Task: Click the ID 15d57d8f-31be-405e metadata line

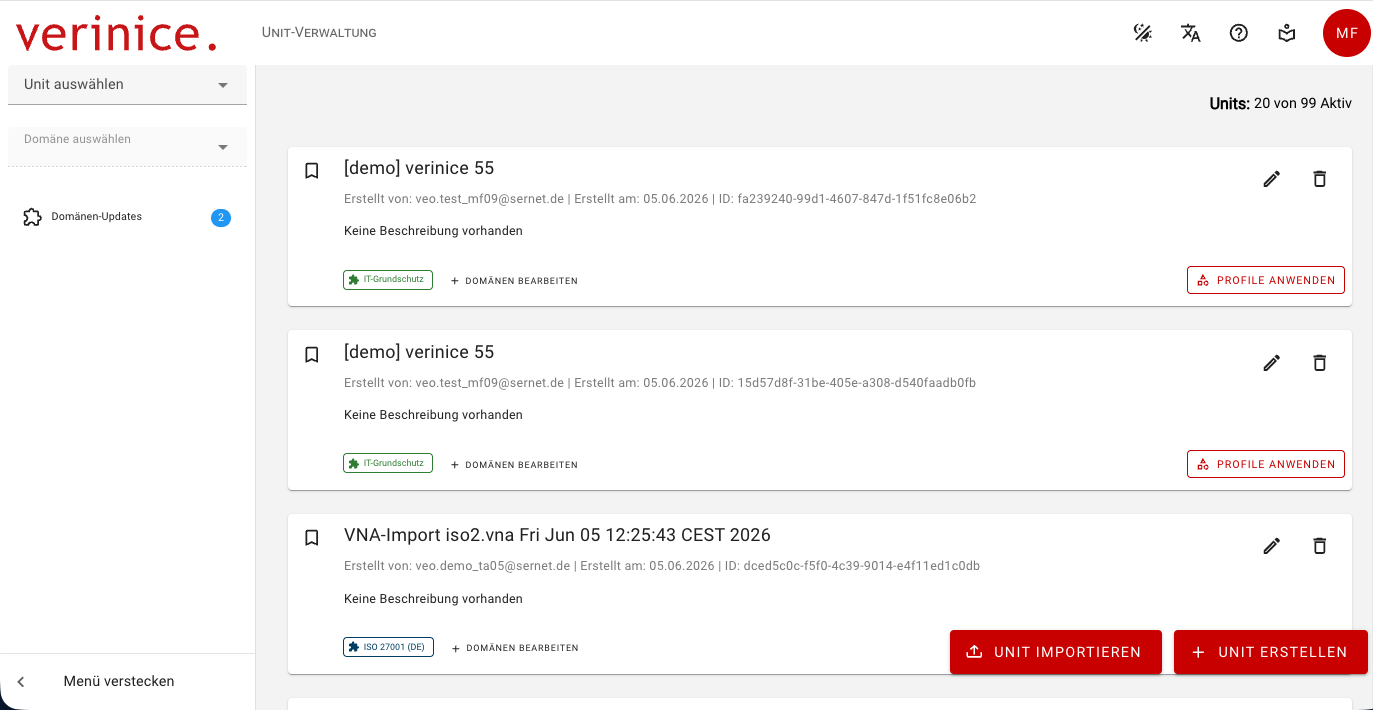Action: tap(660, 383)
